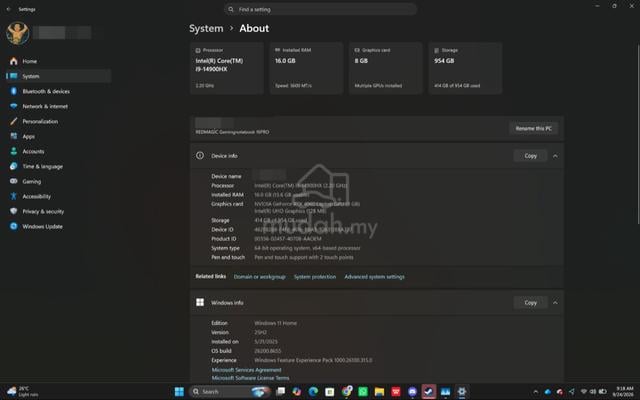Click the Windows info logo icon

[x=200, y=302]
